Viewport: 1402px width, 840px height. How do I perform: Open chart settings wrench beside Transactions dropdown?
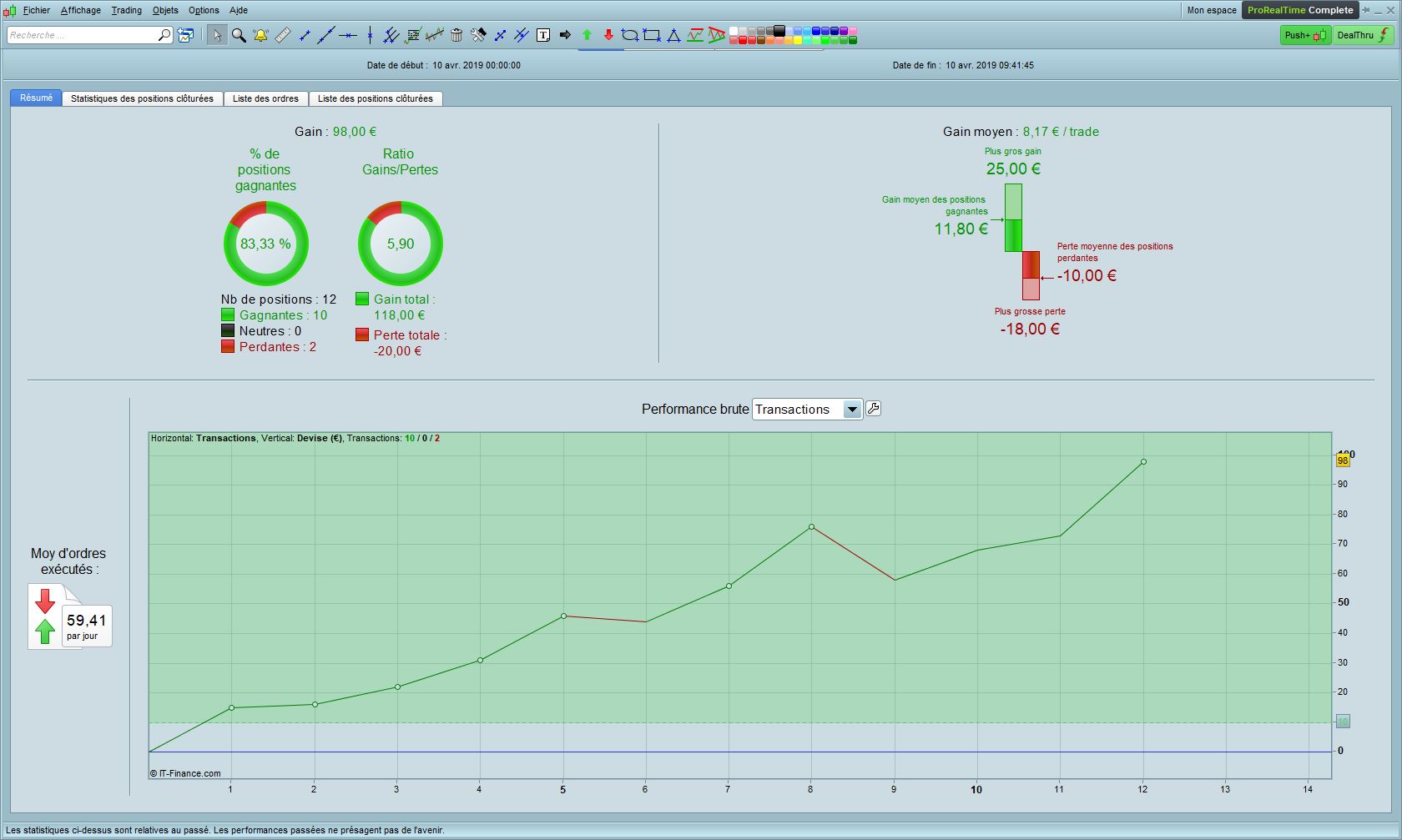coord(873,409)
